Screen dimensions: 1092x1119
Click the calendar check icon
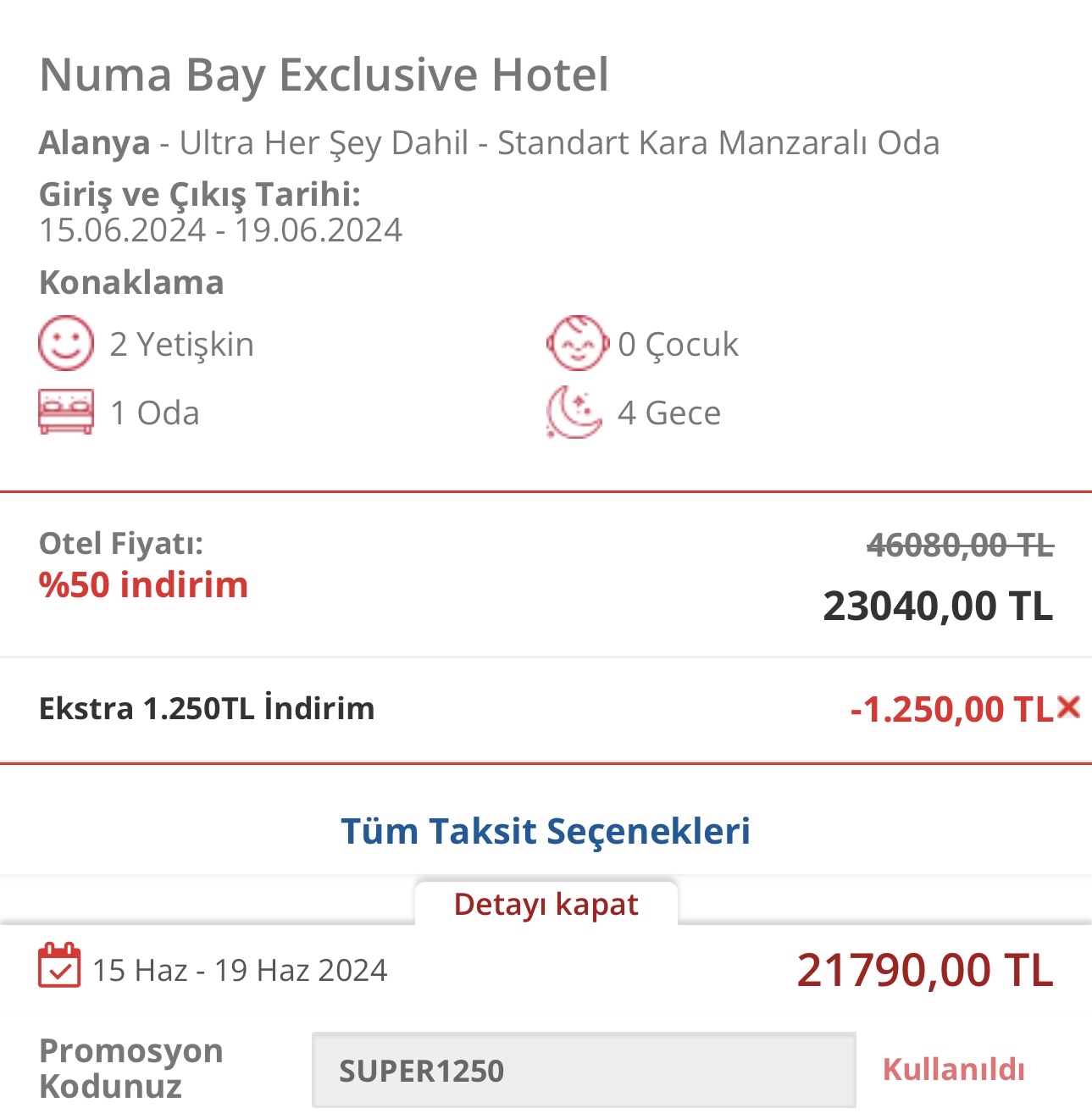(x=59, y=966)
